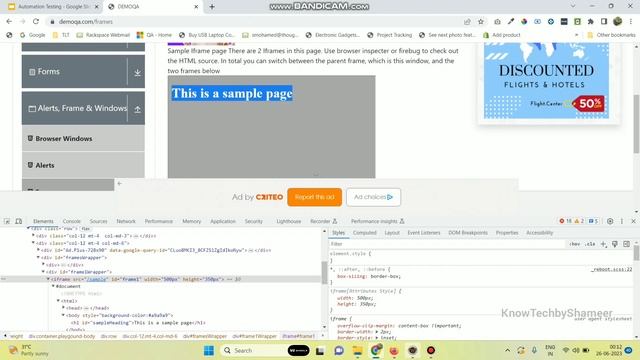Viewport: 640px width, 360px height.
Task: Select the Computed styles subtab
Action: [364, 233]
